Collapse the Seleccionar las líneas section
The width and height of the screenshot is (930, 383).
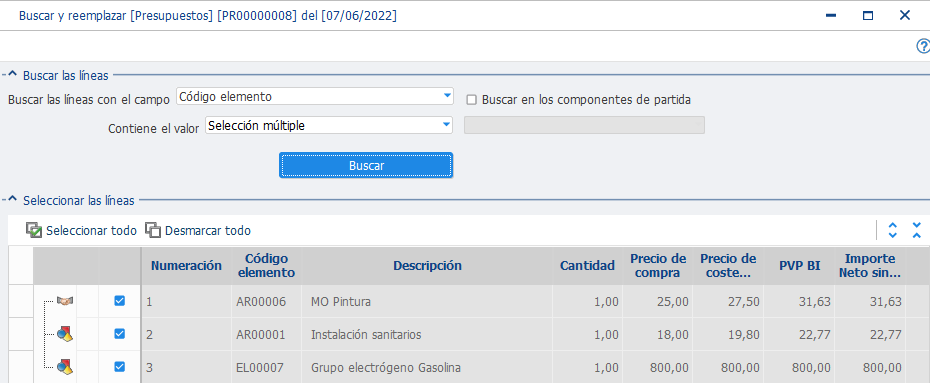[12, 200]
